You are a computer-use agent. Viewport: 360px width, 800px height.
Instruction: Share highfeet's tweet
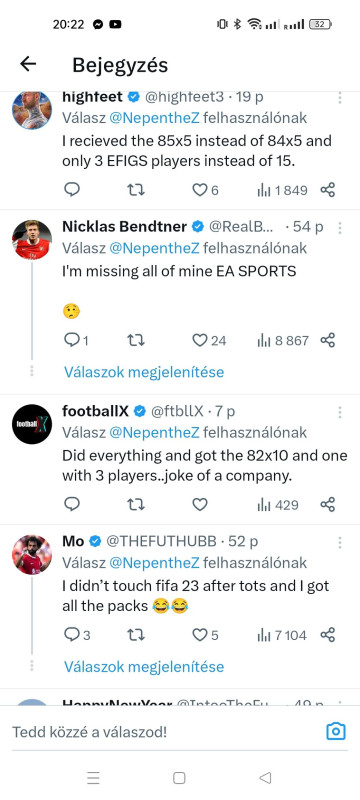coord(327,190)
